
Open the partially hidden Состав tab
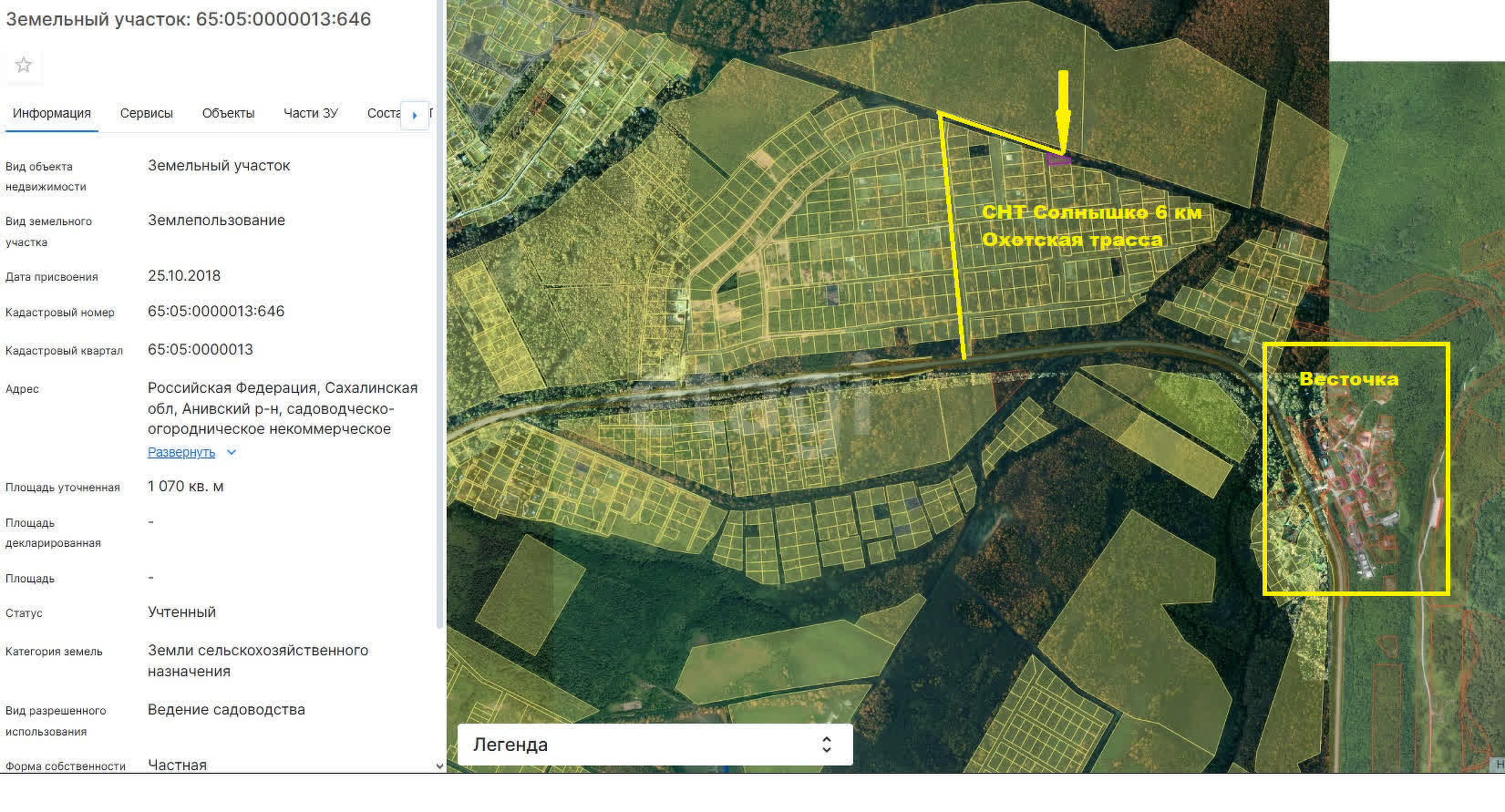pos(383,113)
